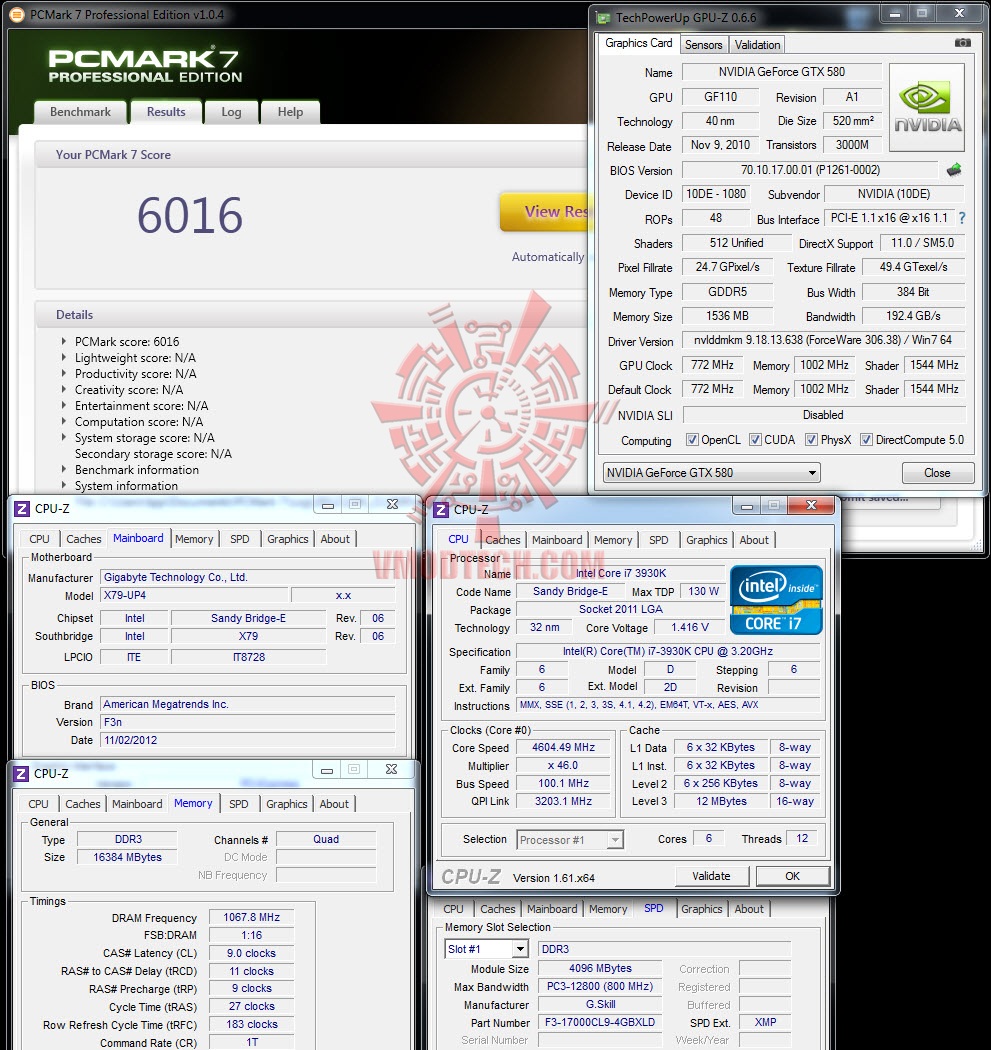Screen dimensions: 991x1050
Task: Click the CPU-Z CPU window title icon
Action: click(x=441, y=510)
